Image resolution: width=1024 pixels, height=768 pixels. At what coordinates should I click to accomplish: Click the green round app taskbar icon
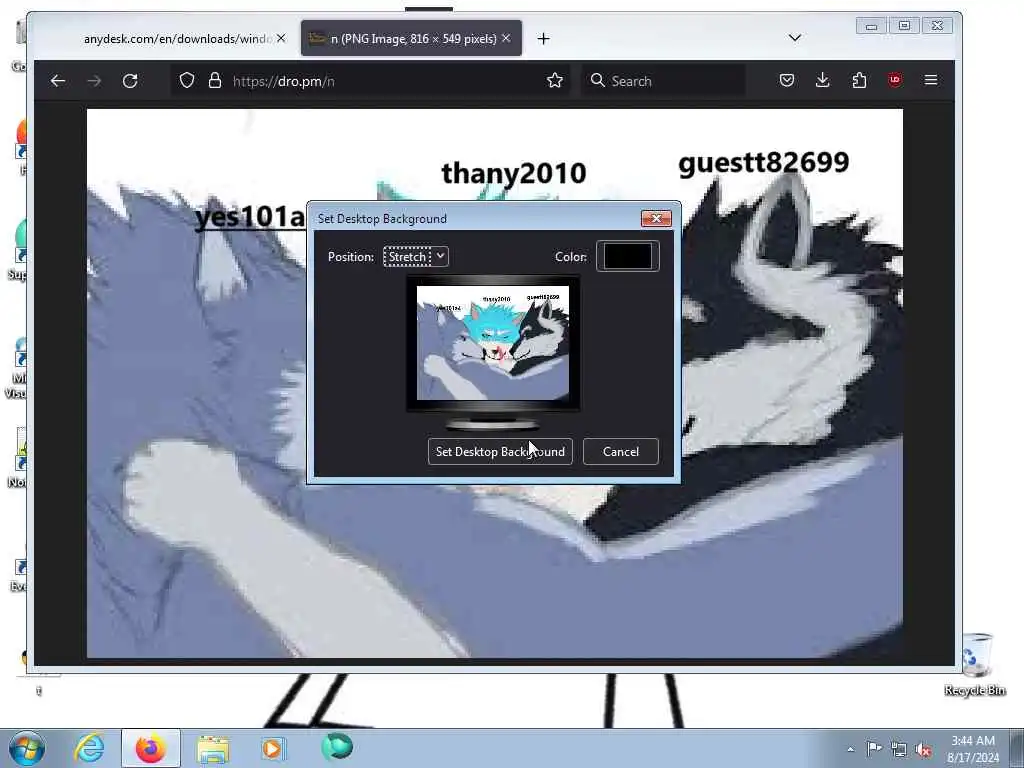[337, 747]
